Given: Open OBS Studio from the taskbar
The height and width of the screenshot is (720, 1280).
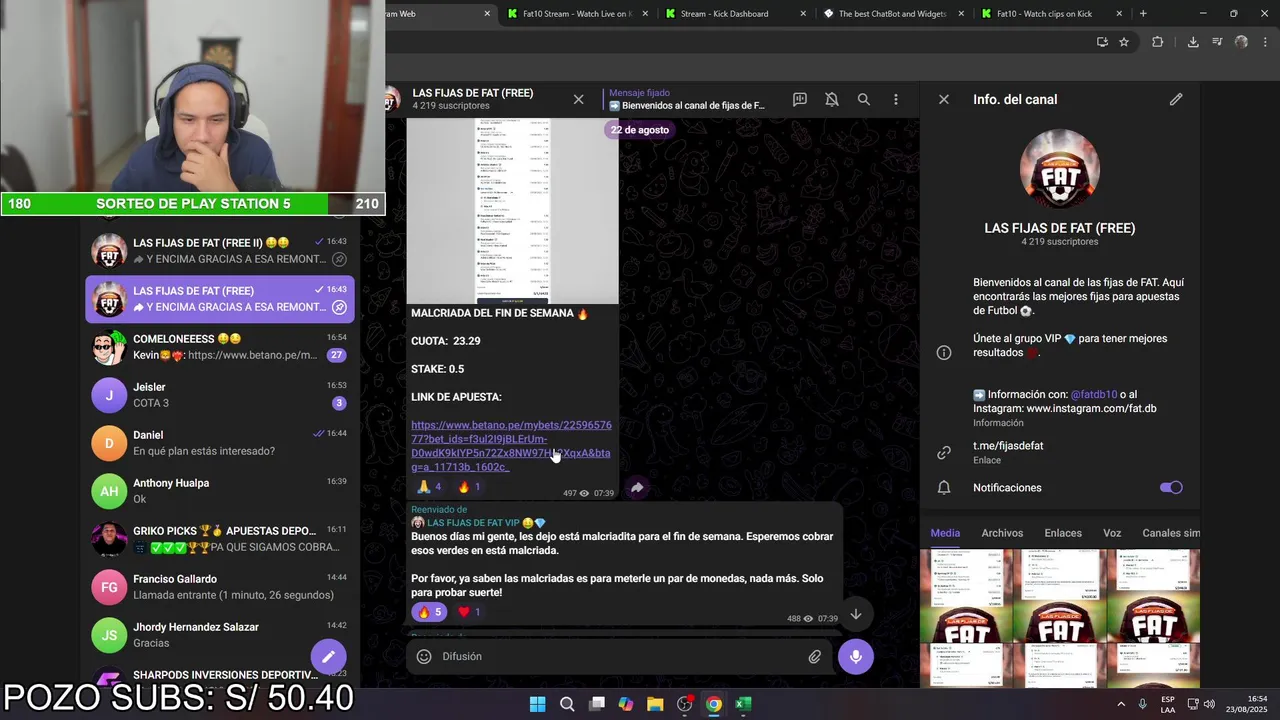Looking at the screenshot, I should [684, 704].
